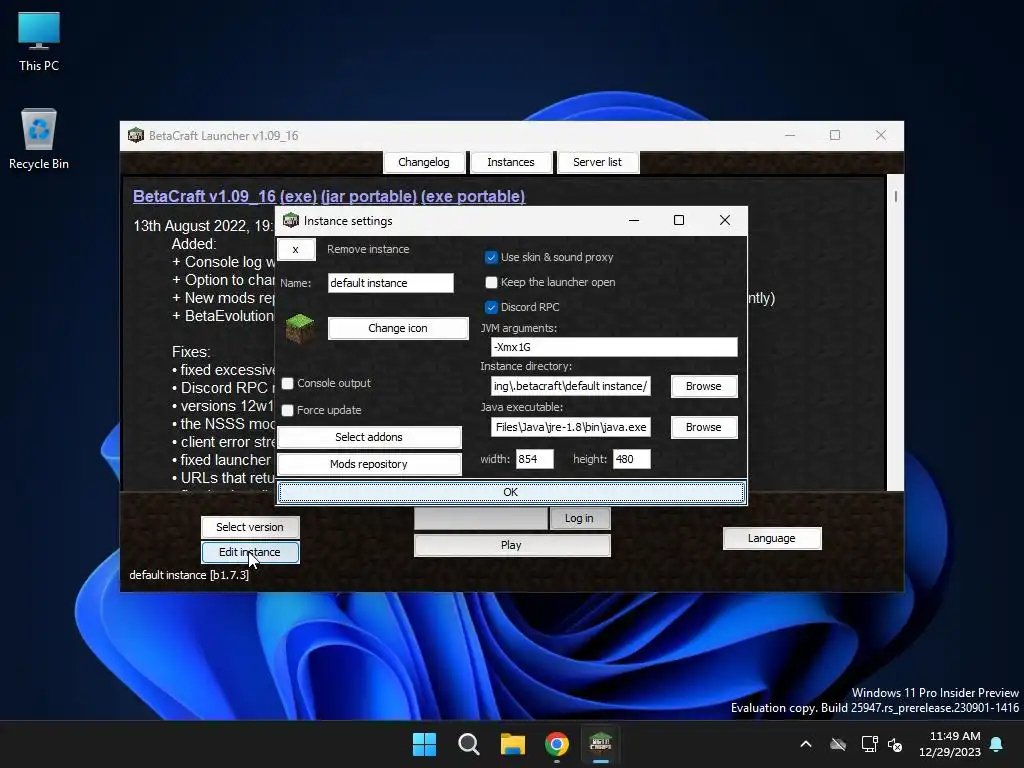Viewport: 1024px width, 768px height.
Task: Show hidden system tray icons
Action: [806, 744]
